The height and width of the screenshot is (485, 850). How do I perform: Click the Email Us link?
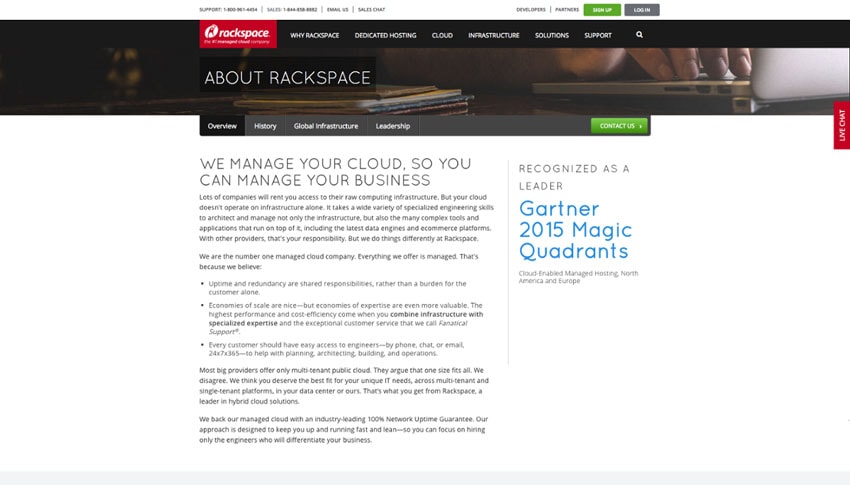338,10
